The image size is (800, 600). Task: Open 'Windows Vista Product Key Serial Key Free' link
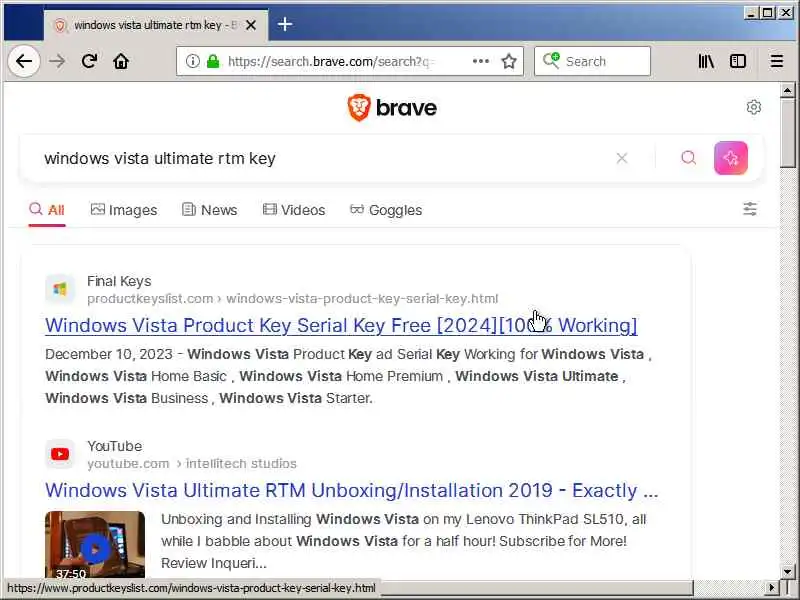(341, 326)
